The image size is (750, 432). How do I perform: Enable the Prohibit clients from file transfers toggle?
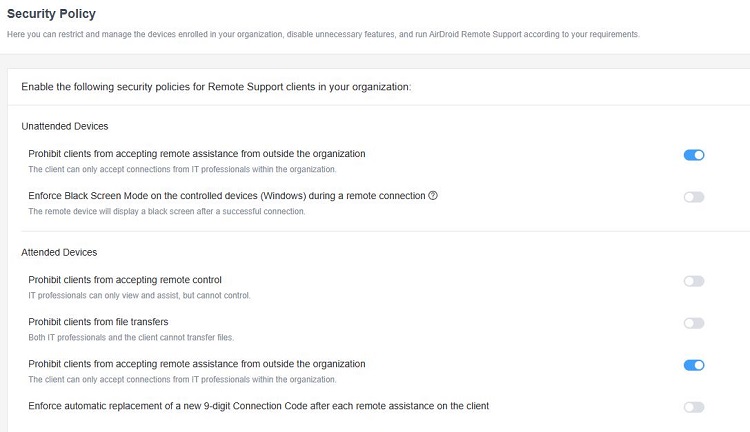click(x=694, y=323)
